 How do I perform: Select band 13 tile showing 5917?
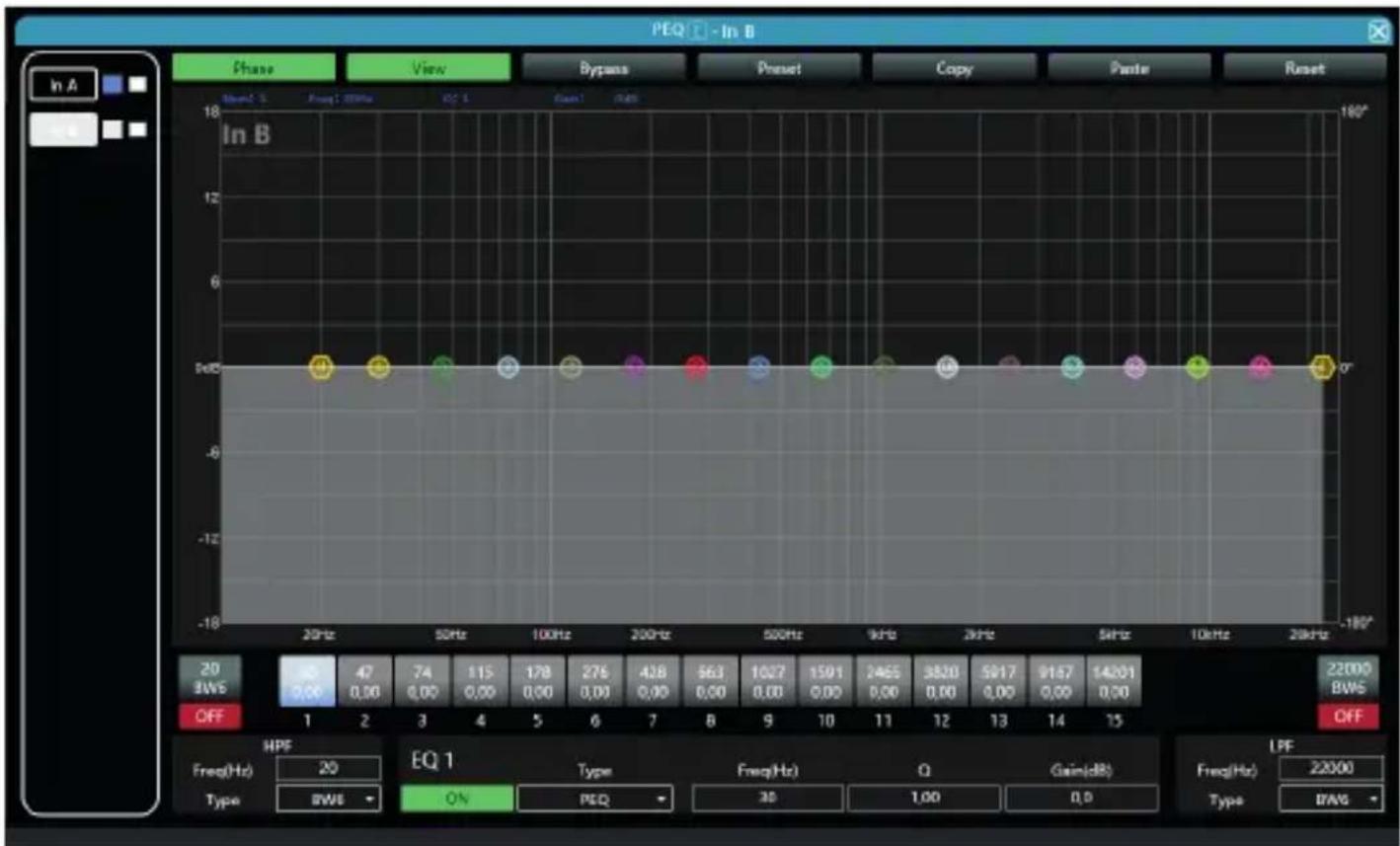998,681
